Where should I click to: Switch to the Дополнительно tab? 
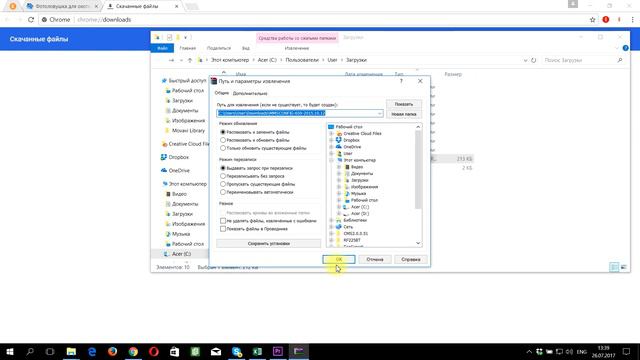[x=250, y=93]
